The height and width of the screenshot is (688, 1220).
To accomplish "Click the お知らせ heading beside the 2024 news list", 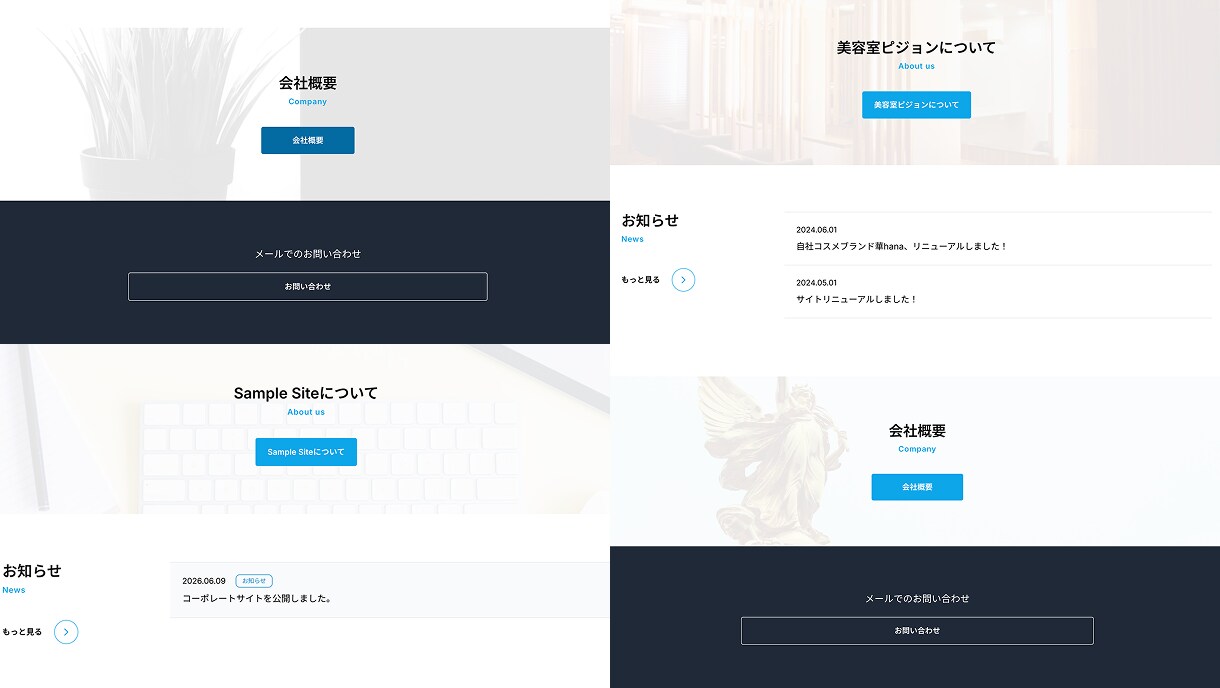I will pyautogui.click(x=650, y=220).
